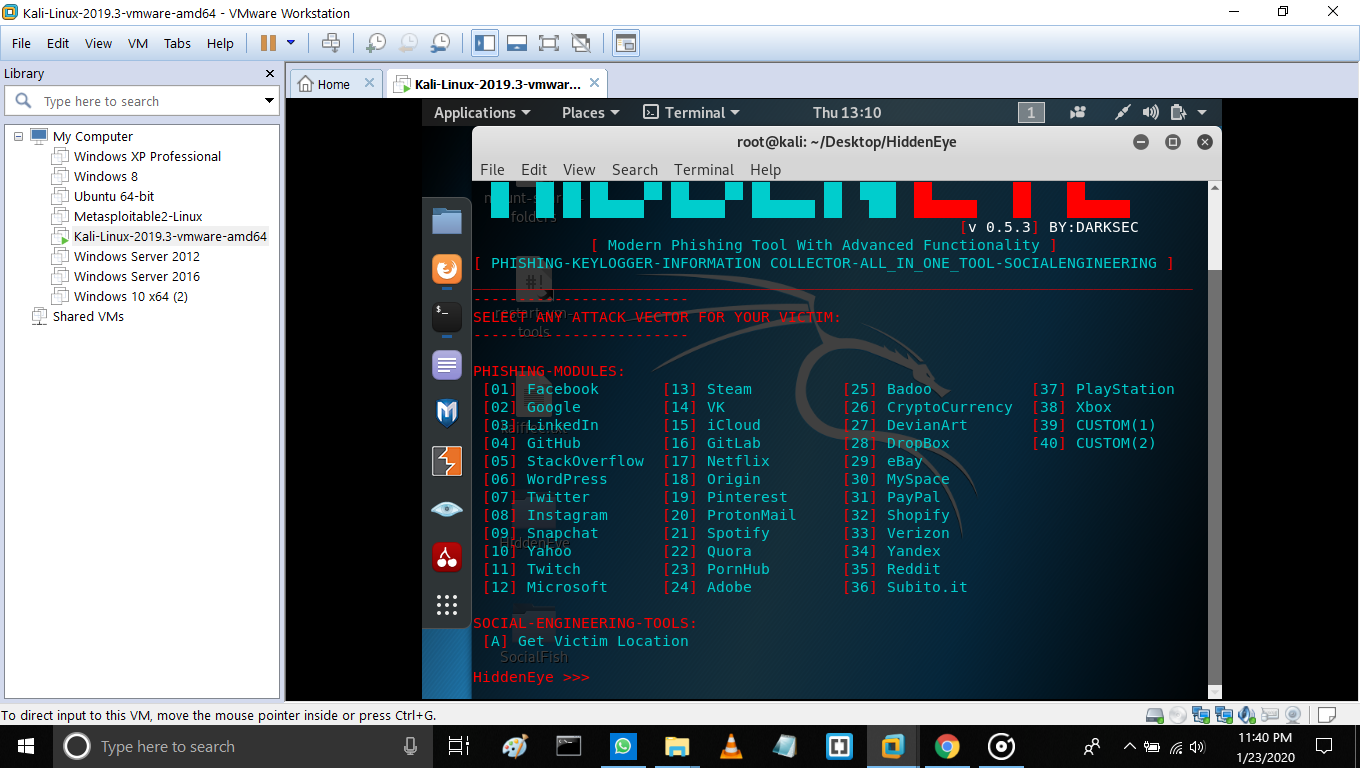This screenshot has height=768, width=1360.
Task: Click the sound card status icon
Action: point(1246,715)
